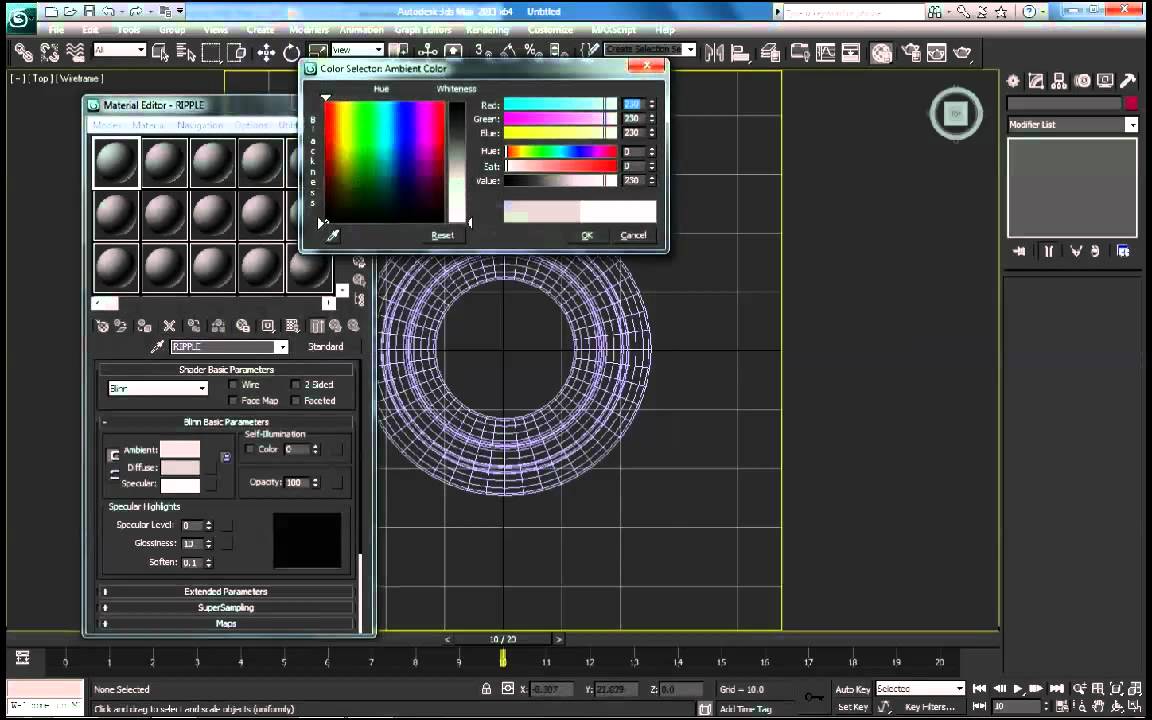Image resolution: width=1152 pixels, height=720 pixels.
Task: Open the Curve Editor from main toolbar
Action: tap(825, 52)
